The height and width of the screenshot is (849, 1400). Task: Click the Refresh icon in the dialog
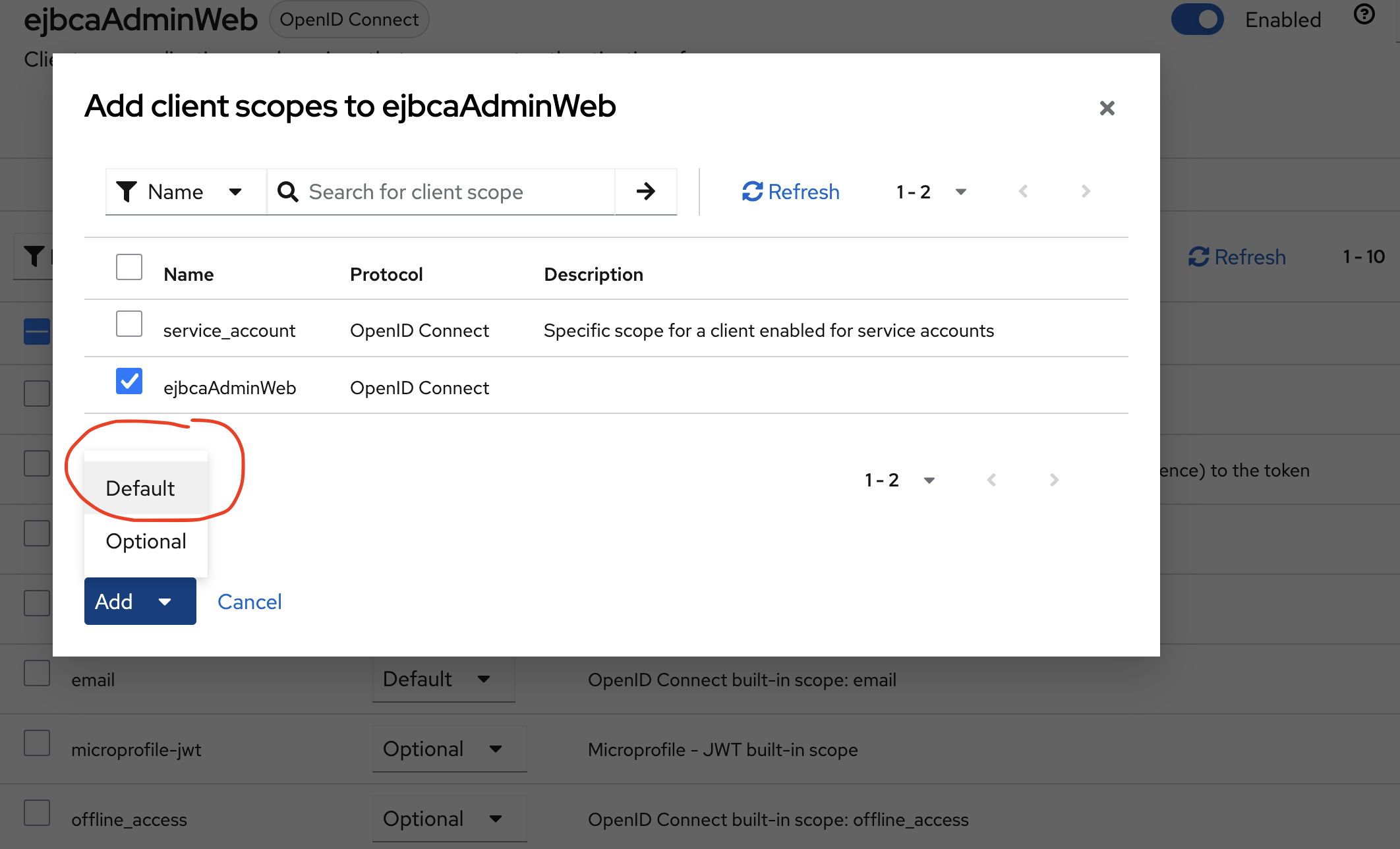coord(752,191)
